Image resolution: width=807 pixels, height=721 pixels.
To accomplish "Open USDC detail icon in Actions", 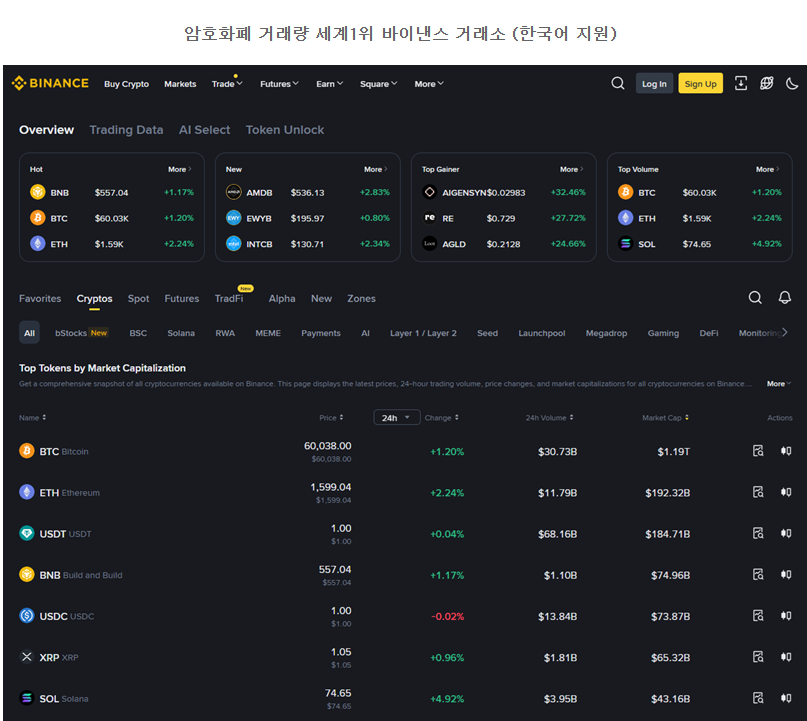I will [x=758, y=616].
